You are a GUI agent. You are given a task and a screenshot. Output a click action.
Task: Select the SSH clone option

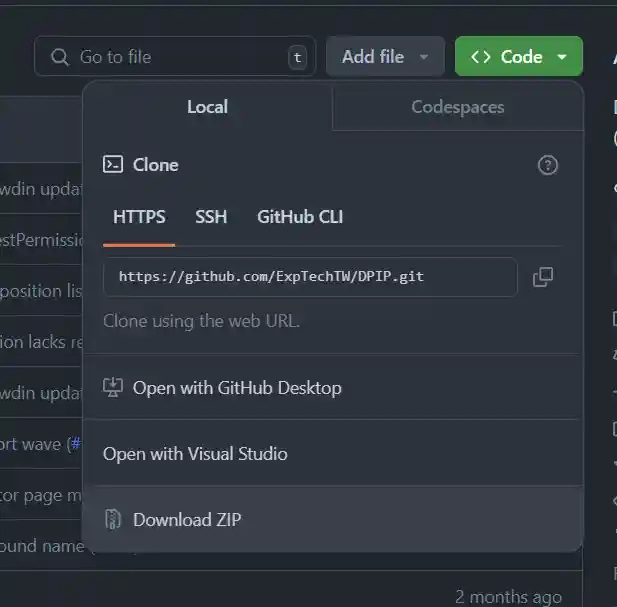tap(211, 217)
